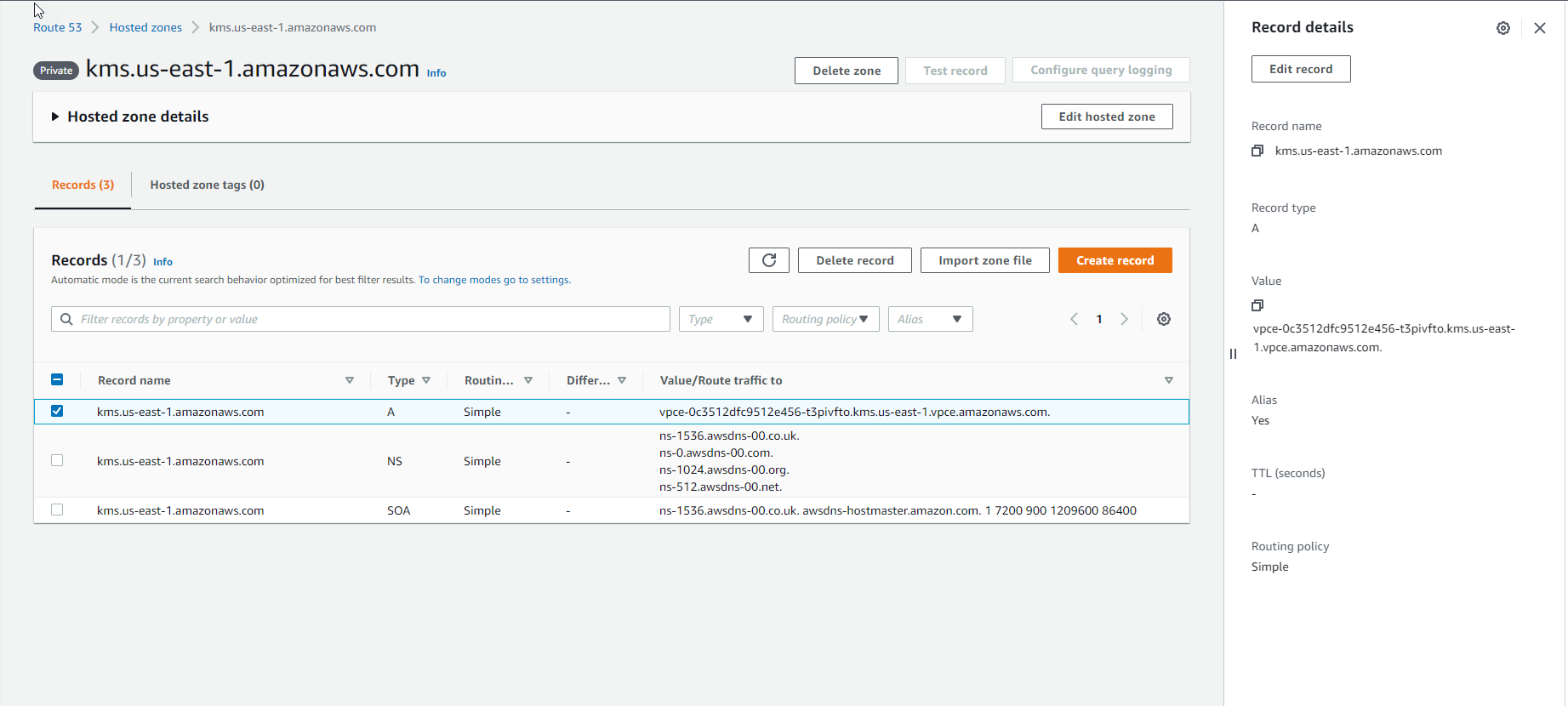
Task: Go to next page of records
Action: click(x=1125, y=319)
